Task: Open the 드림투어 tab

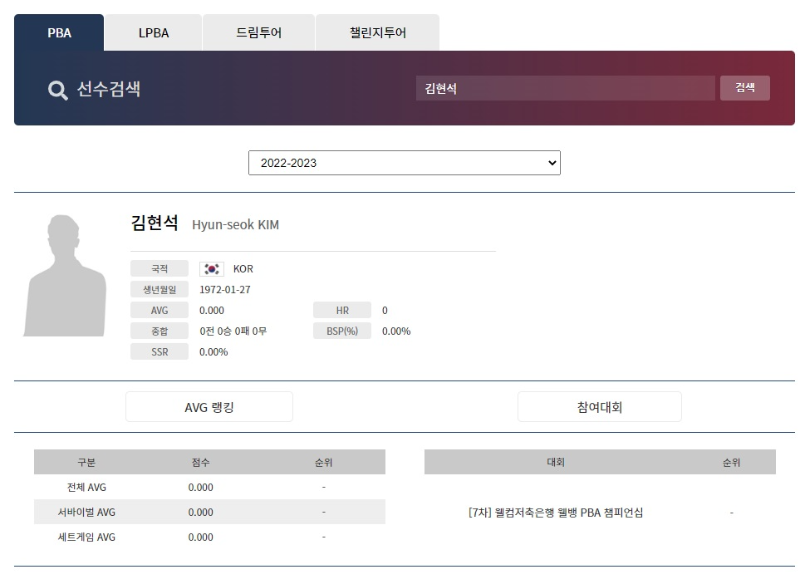Action: [258, 32]
